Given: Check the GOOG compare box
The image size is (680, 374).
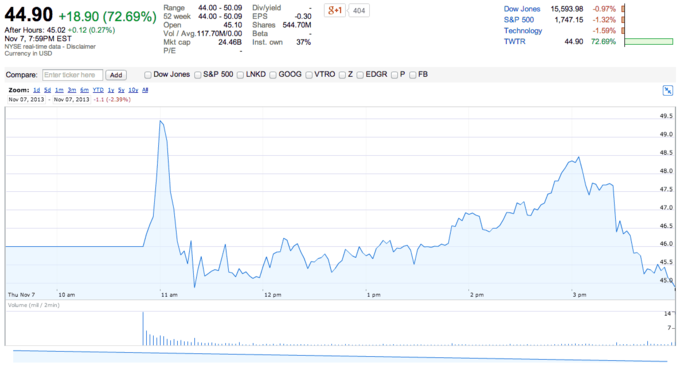Looking at the screenshot, I should click(x=273, y=75).
